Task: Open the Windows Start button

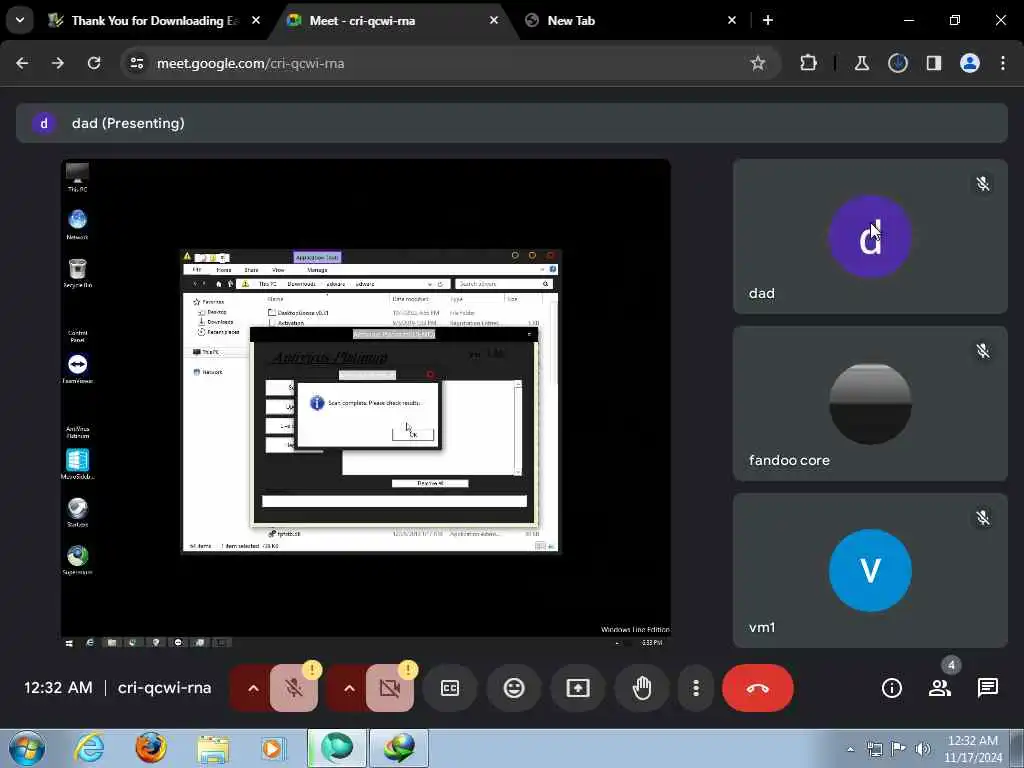Action: click(x=27, y=748)
